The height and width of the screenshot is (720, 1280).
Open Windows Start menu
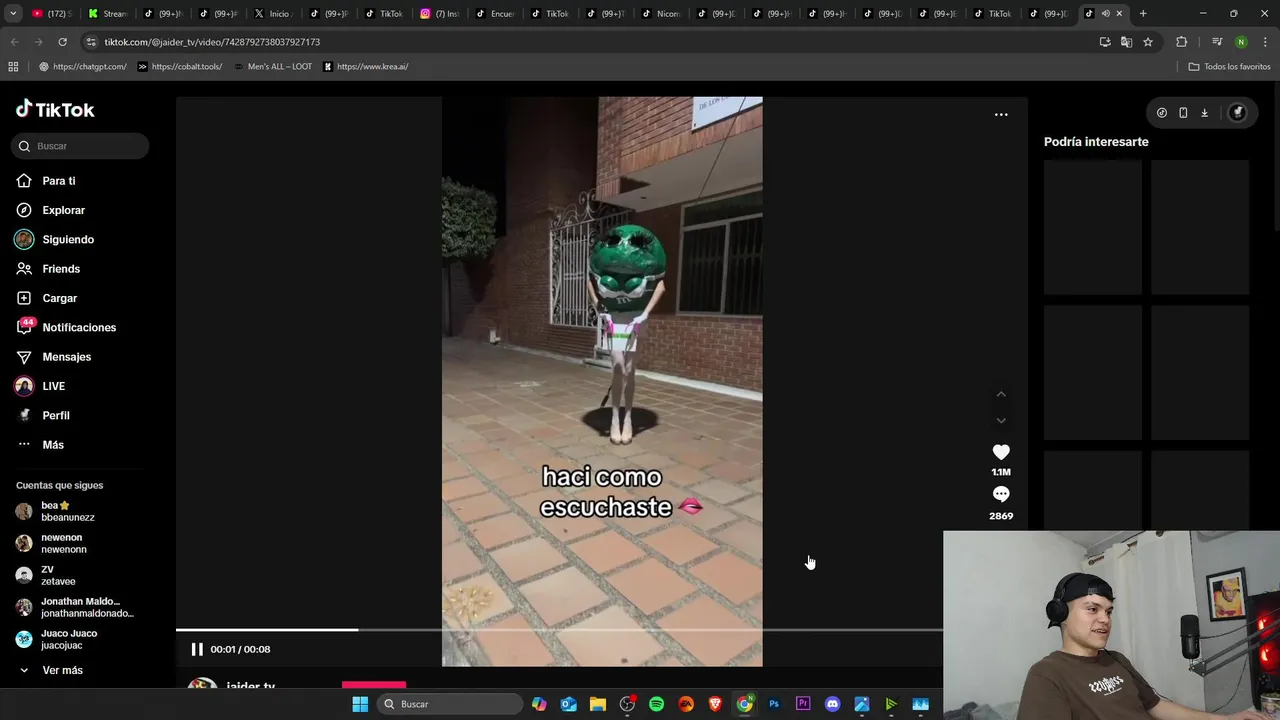[360, 704]
